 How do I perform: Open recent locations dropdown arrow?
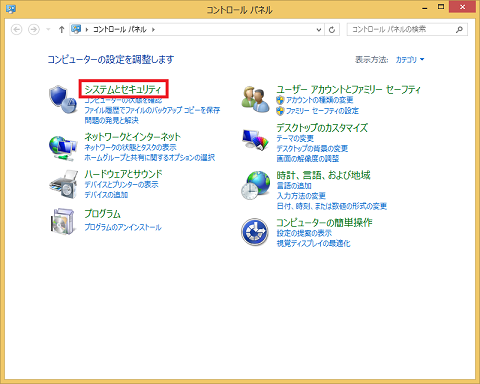click(x=48, y=29)
